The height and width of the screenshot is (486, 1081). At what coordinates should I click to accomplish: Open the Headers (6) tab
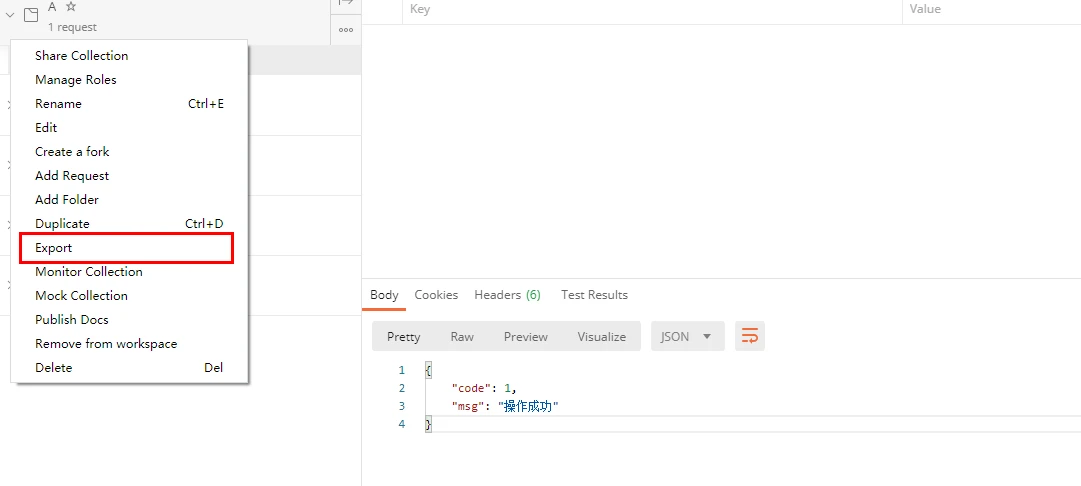(507, 295)
